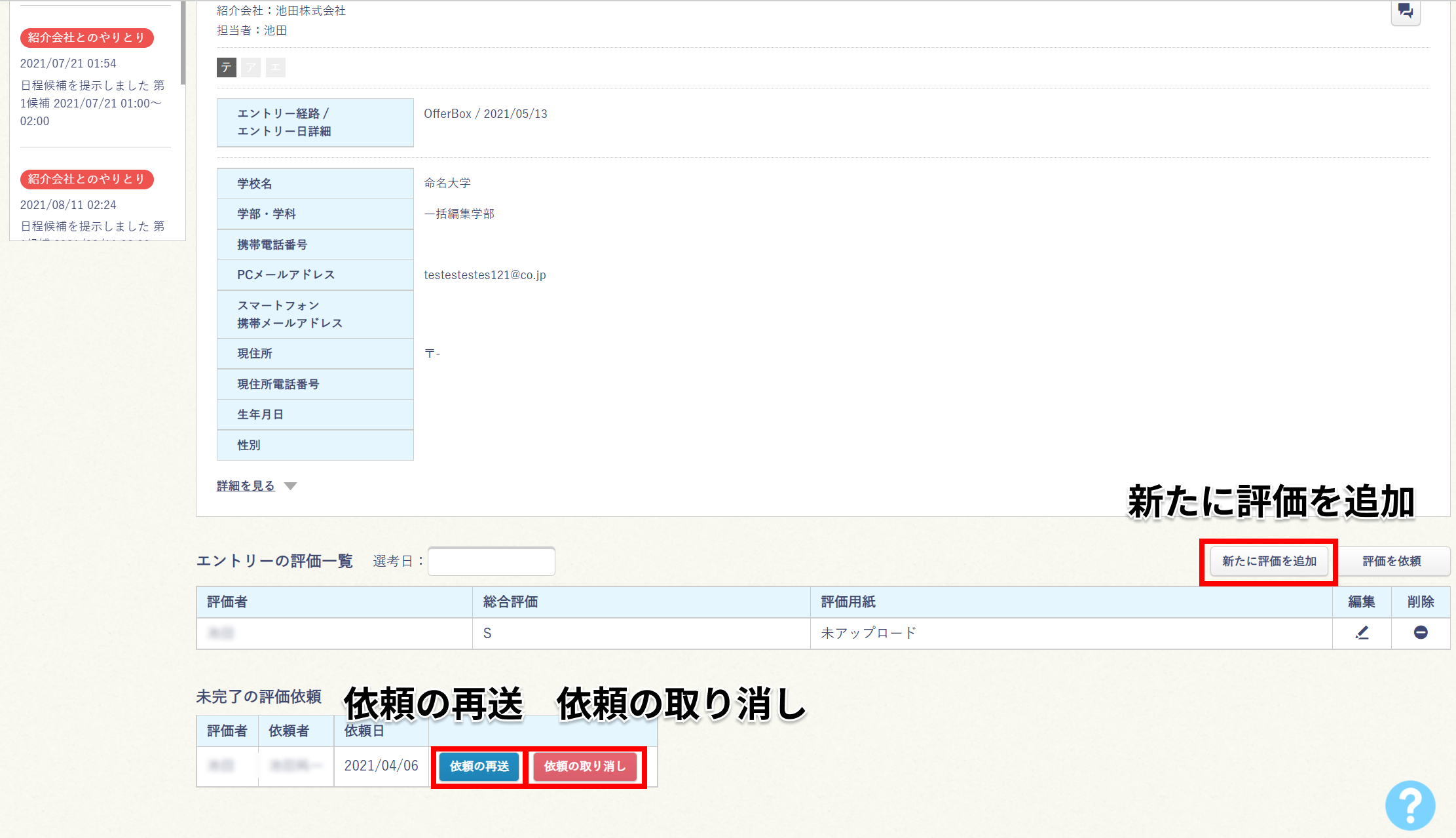This screenshot has width=1456, height=838.
Task: Click the second 紹介会社とのやりとり red badge
Action: coord(87,180)
